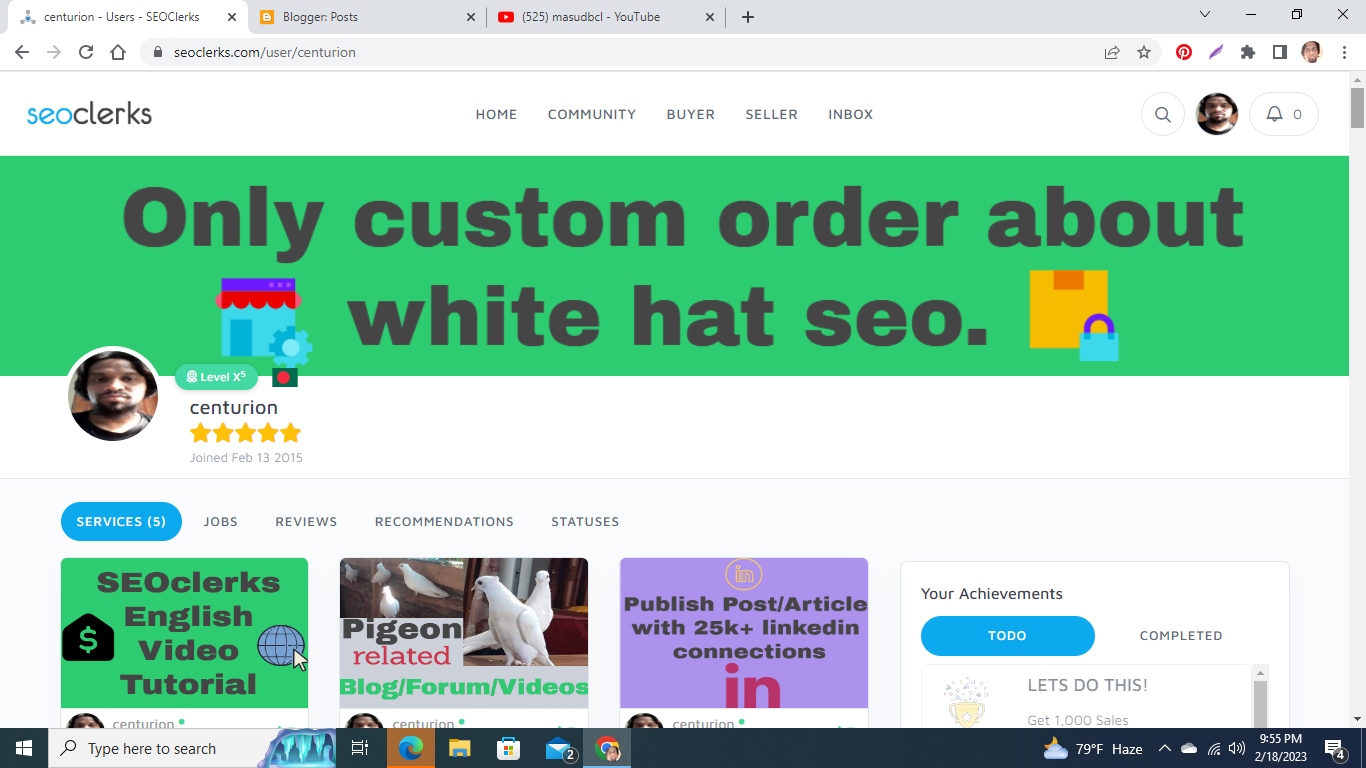The height and width of the screenshot is (768, 1366).
Task: Close the YouTube browser tab
Action: coord(710,17)
